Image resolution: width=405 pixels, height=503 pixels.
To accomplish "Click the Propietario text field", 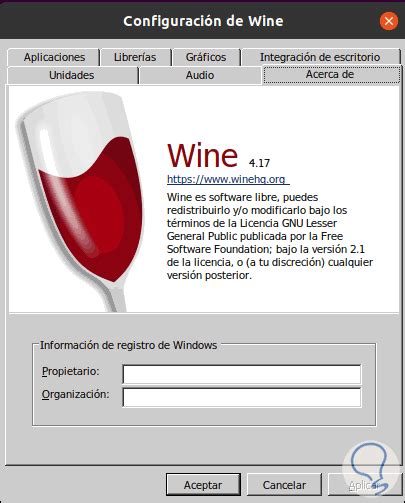I will click(242, 374).
